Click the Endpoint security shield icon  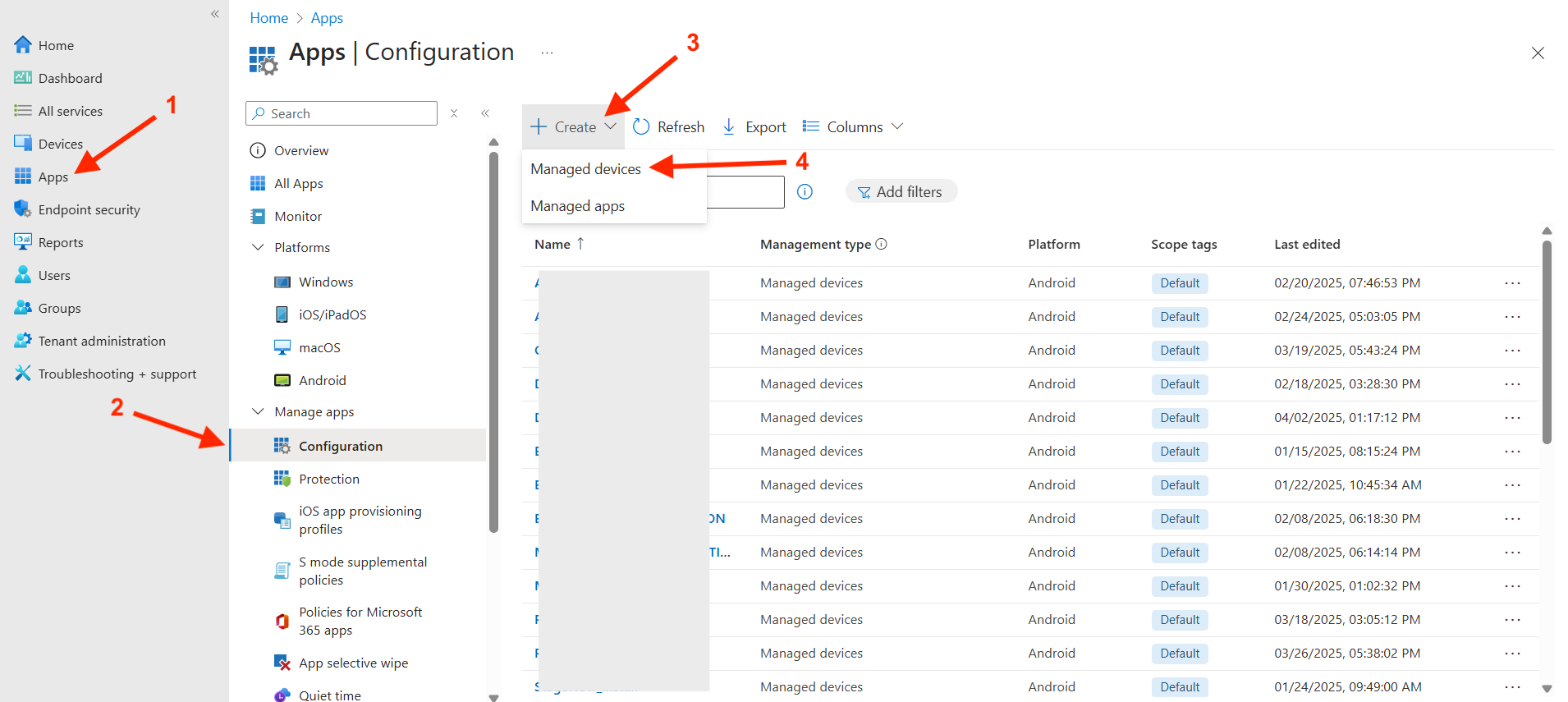pyautogui.click(x=22, y=209)
